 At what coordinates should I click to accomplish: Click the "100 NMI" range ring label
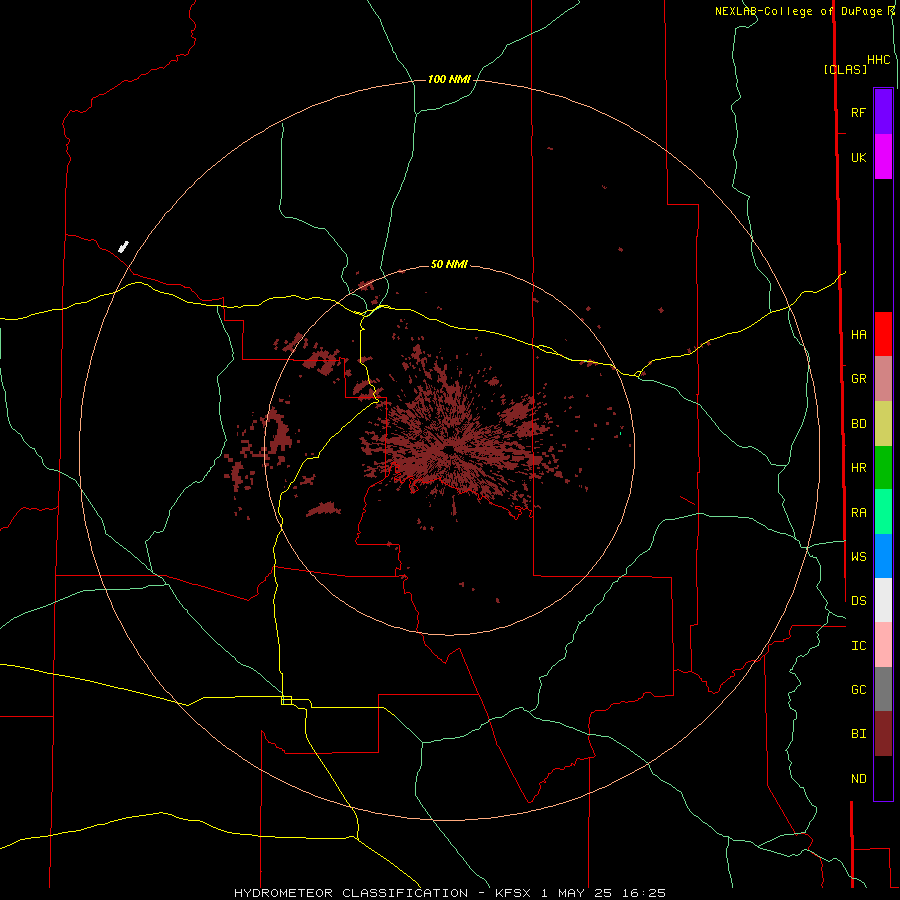tap(449, 79)
